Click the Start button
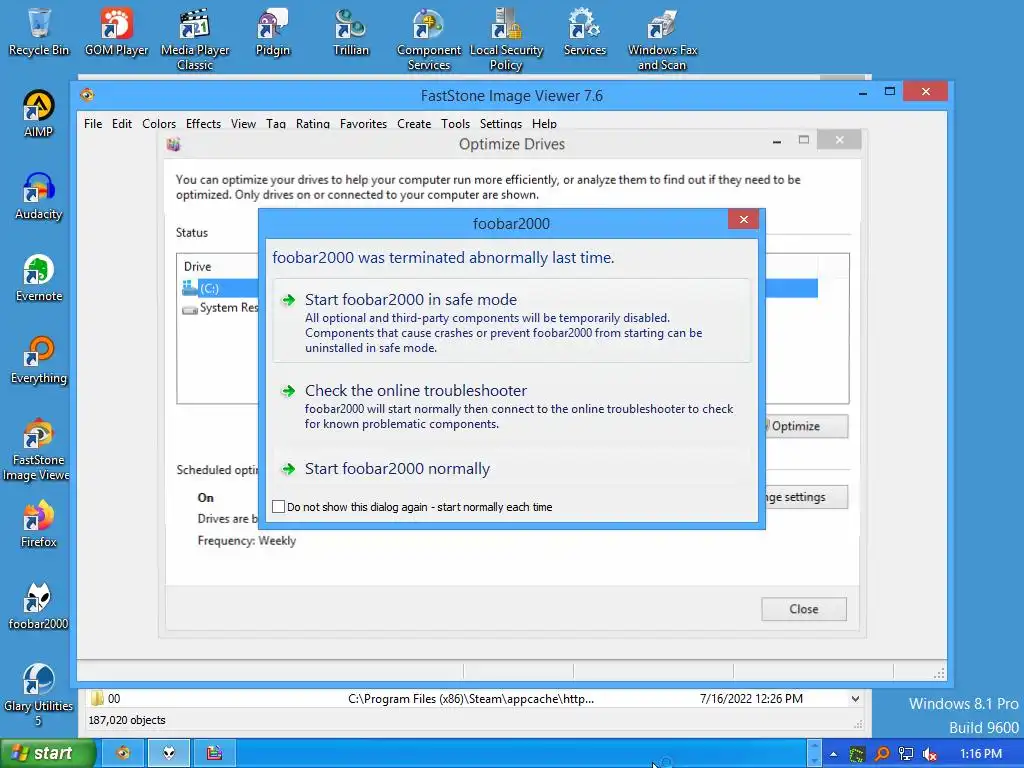This screenshot has width=1024, height=768. pos(47,753)
